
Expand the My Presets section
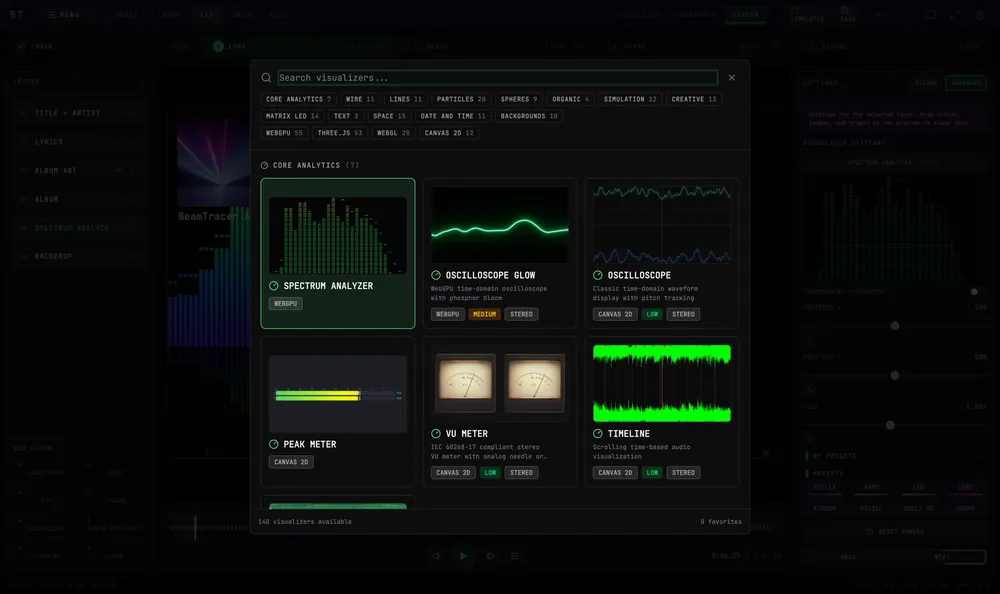893,456
